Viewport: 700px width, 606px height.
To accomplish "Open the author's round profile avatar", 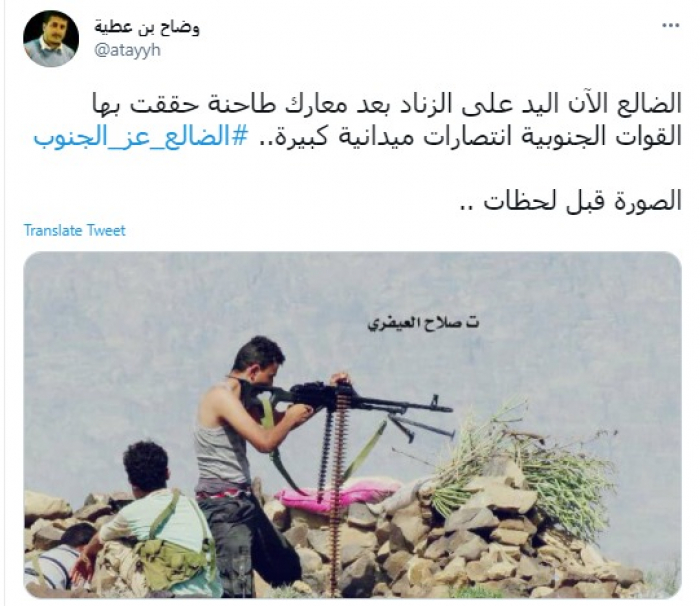I will tap(51, 39).
